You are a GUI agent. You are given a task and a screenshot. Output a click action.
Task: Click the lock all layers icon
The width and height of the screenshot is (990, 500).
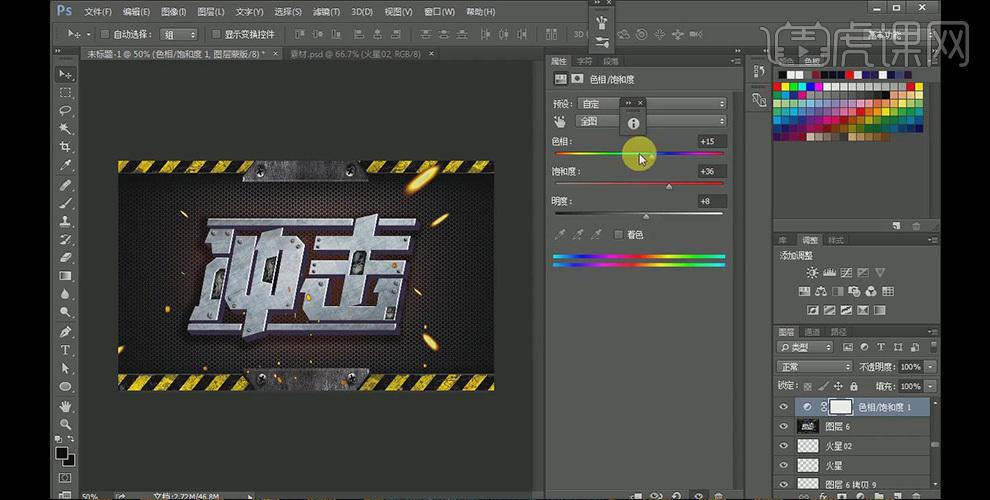click(853, 386)
